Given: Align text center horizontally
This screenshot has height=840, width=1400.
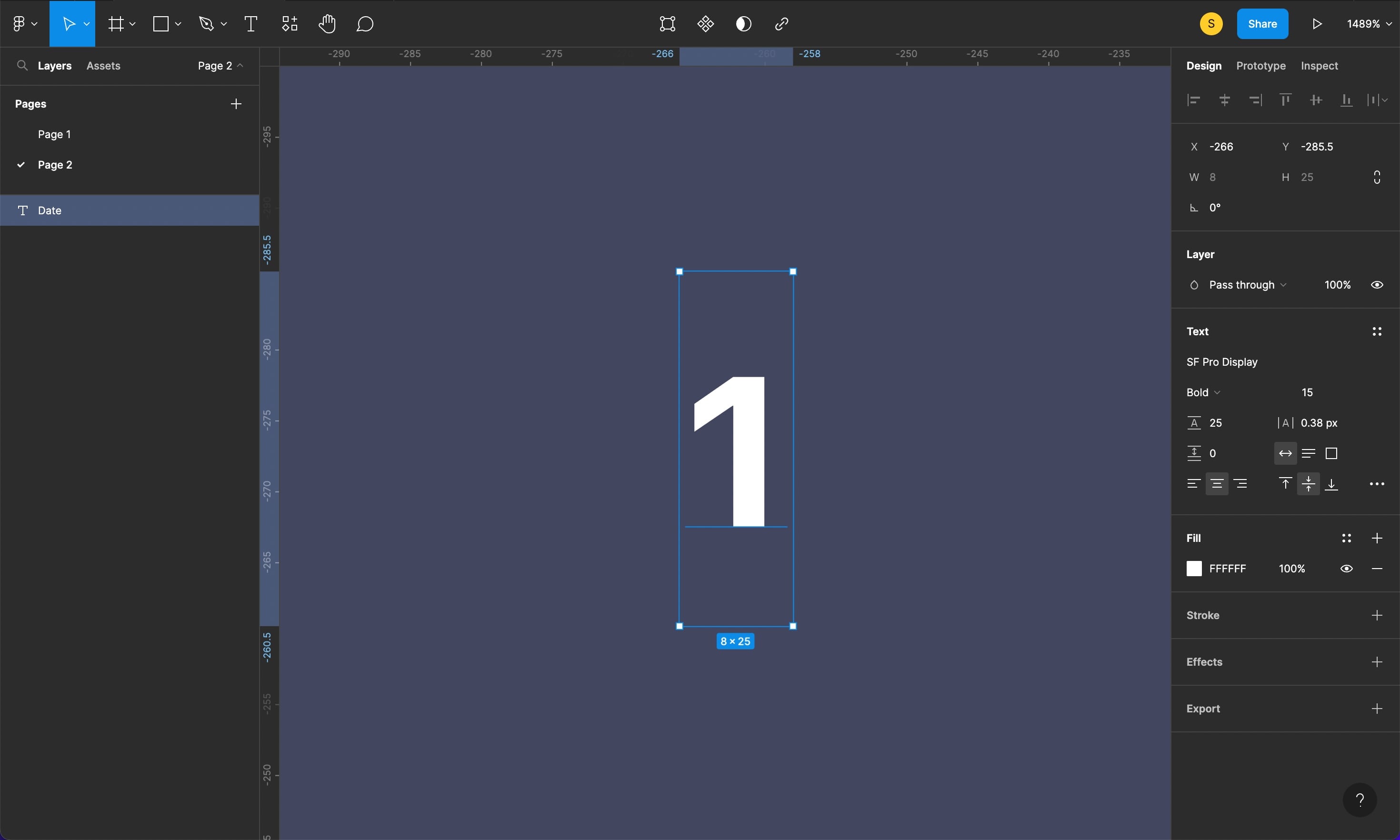Looking at the screenshot, I should point(1217,484).
